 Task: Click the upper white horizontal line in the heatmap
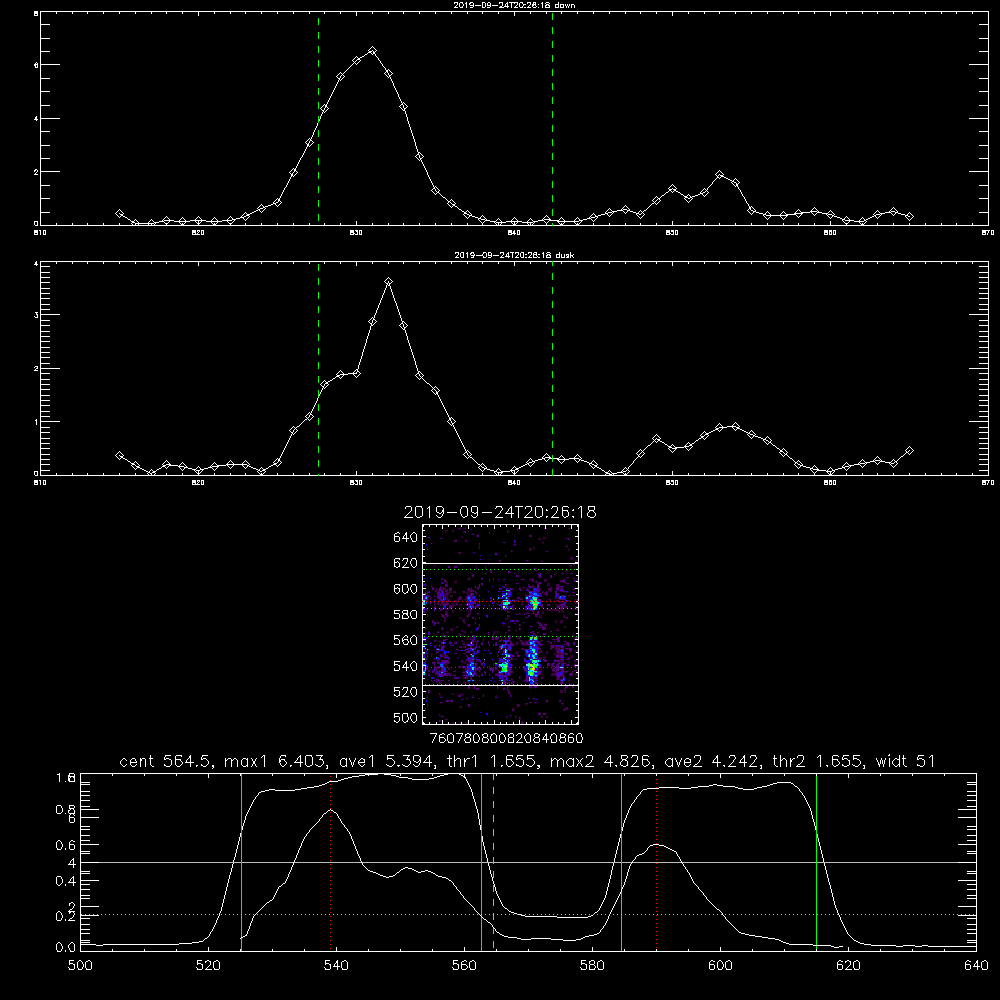(x=501, y=563)
